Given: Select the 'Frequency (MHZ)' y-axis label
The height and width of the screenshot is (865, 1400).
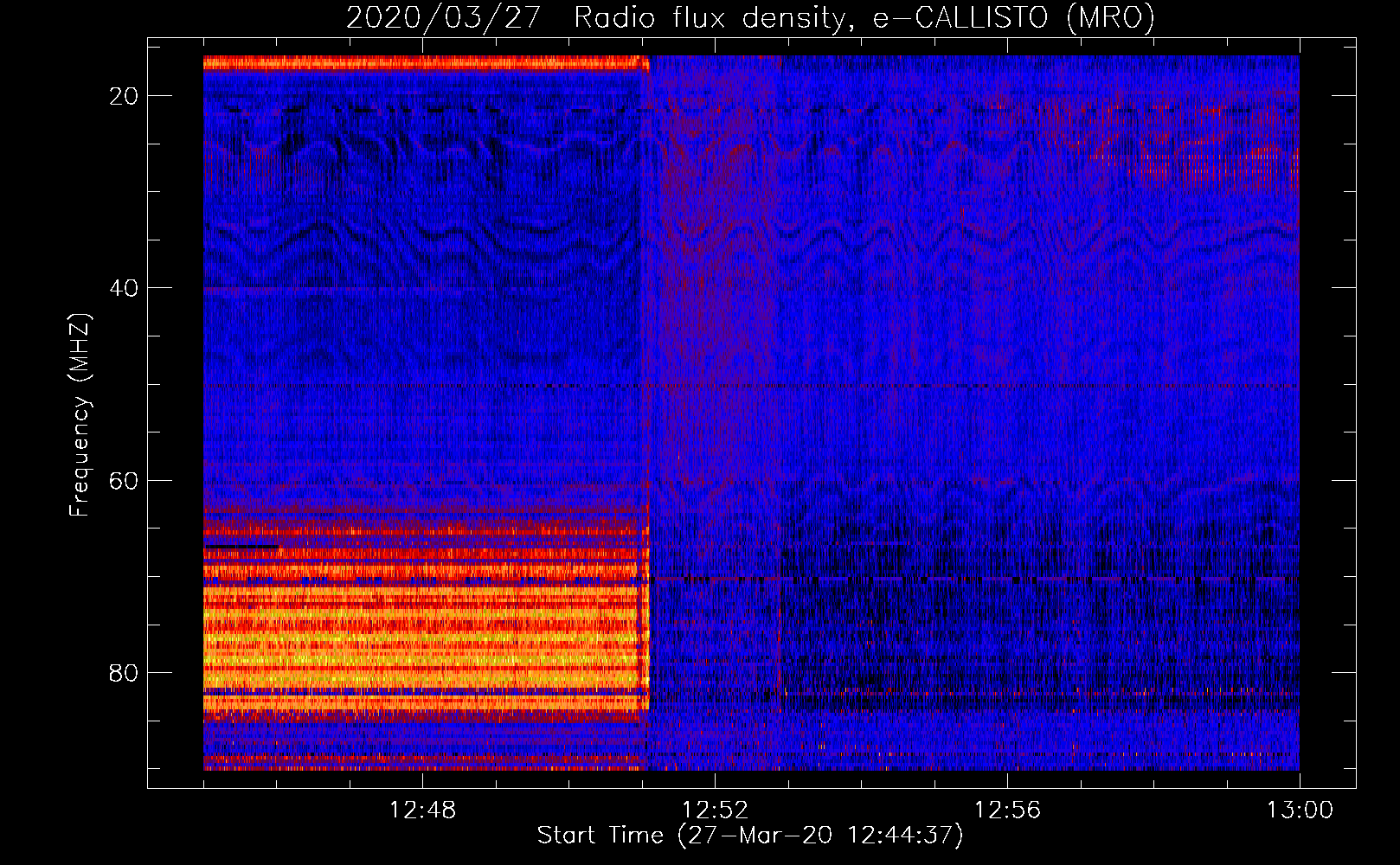Looking at the screenshot, I should [79, 415].
